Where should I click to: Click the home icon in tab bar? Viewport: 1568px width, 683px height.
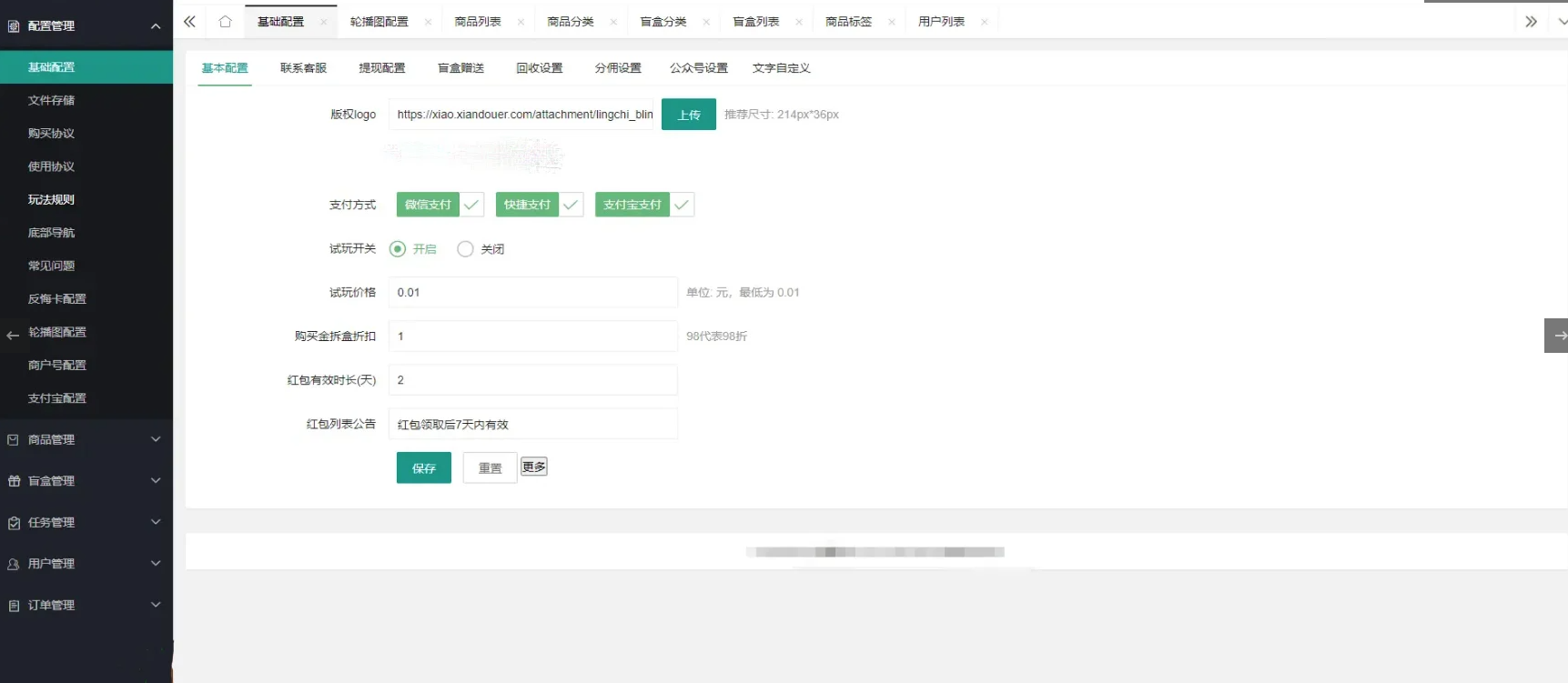pos(225,22)
